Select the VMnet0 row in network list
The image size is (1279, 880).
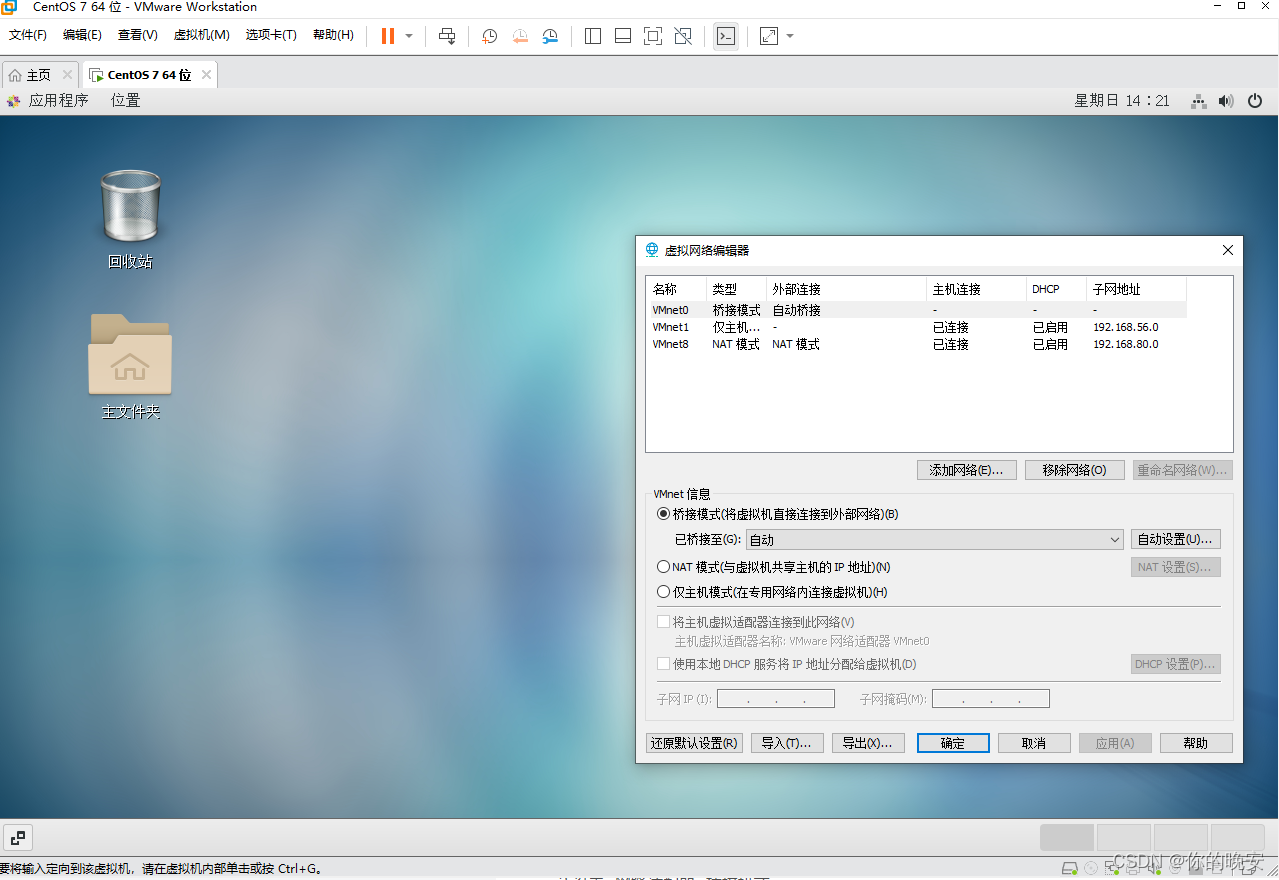[x=917, y=310]
